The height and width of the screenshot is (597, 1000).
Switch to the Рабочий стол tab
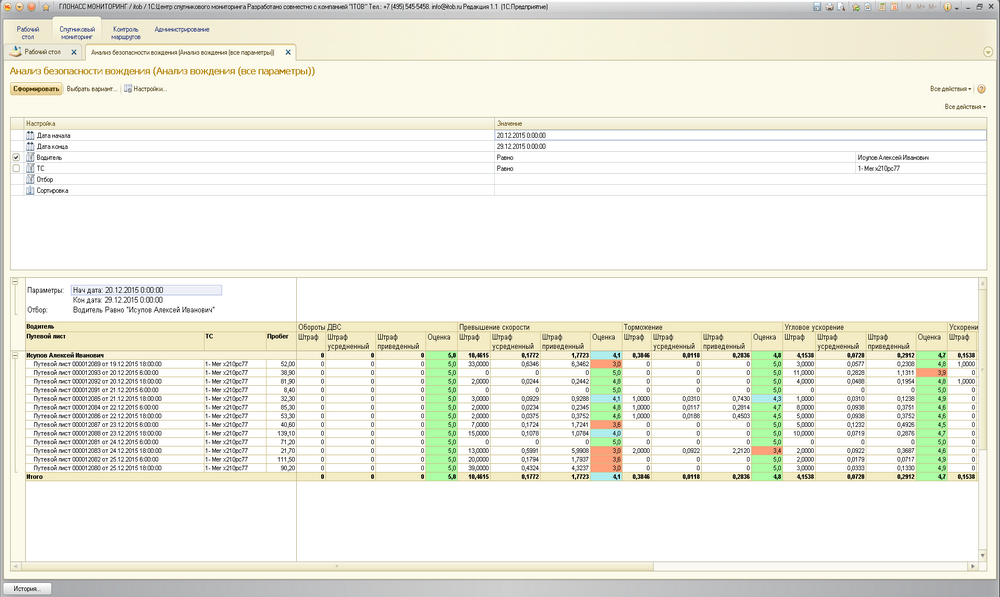[43, 52]
